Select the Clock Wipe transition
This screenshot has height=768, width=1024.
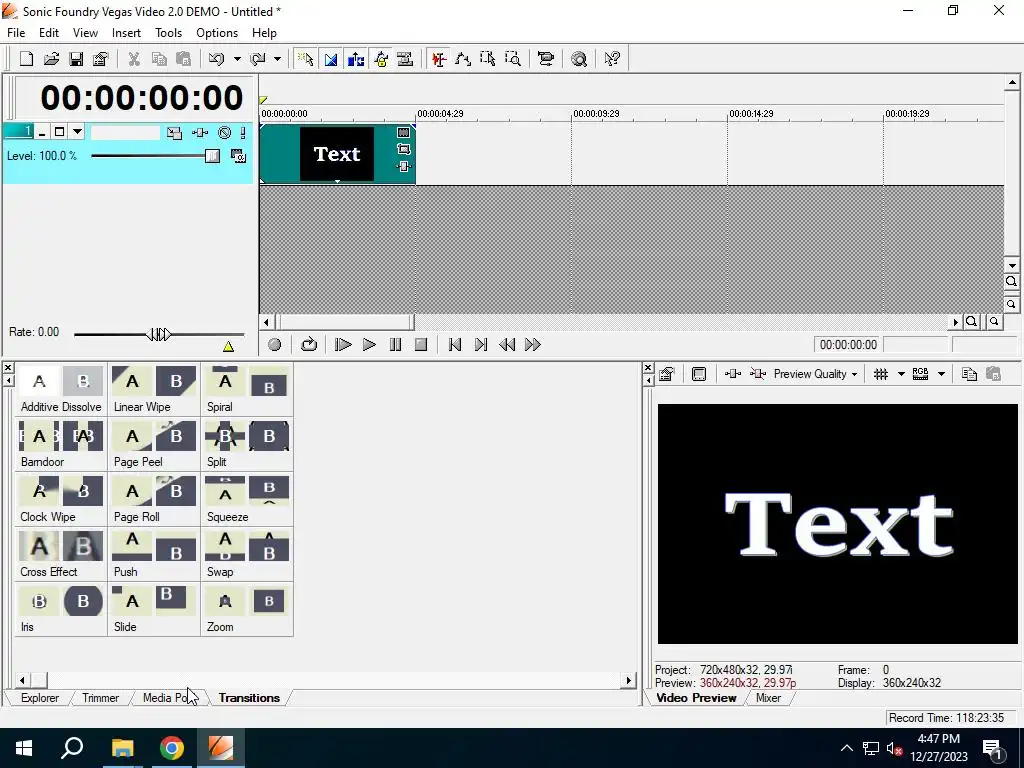[61, 500]
